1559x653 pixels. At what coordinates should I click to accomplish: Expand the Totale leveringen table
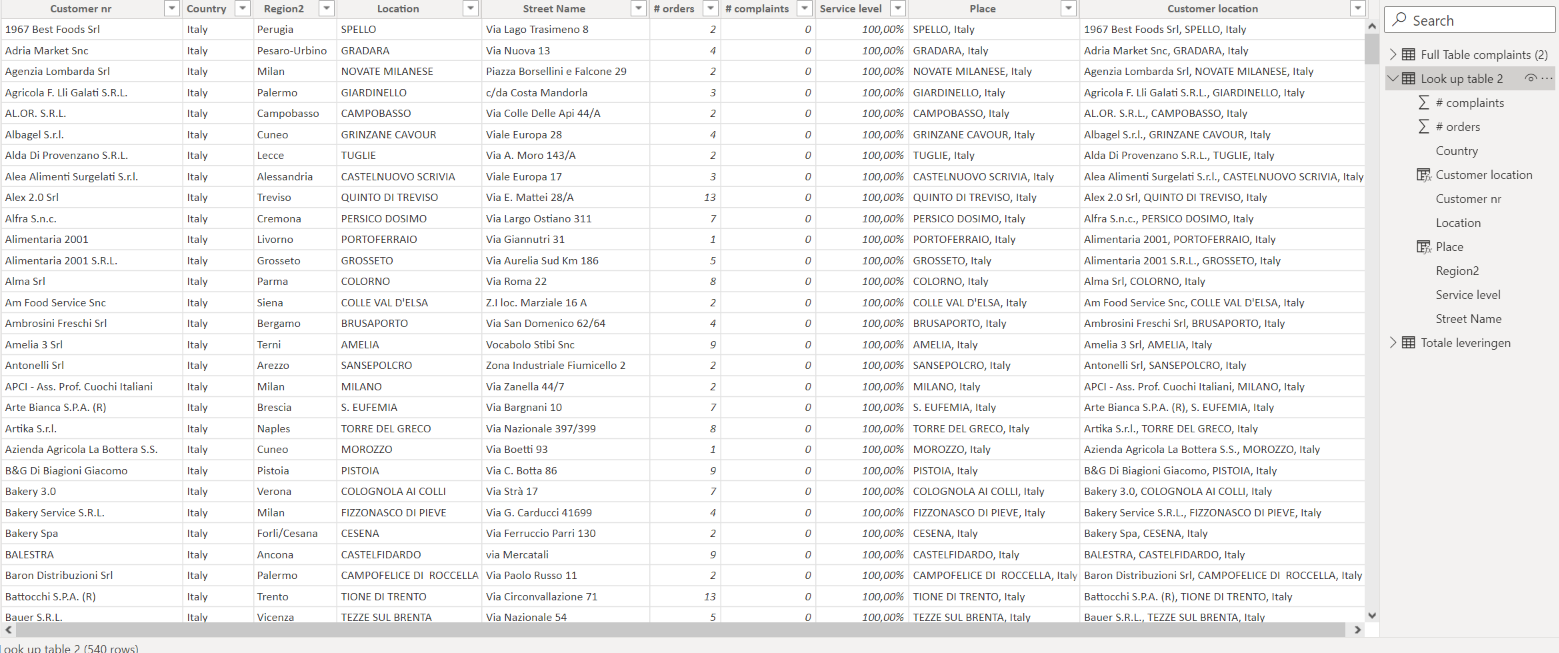click(1393, 343)
